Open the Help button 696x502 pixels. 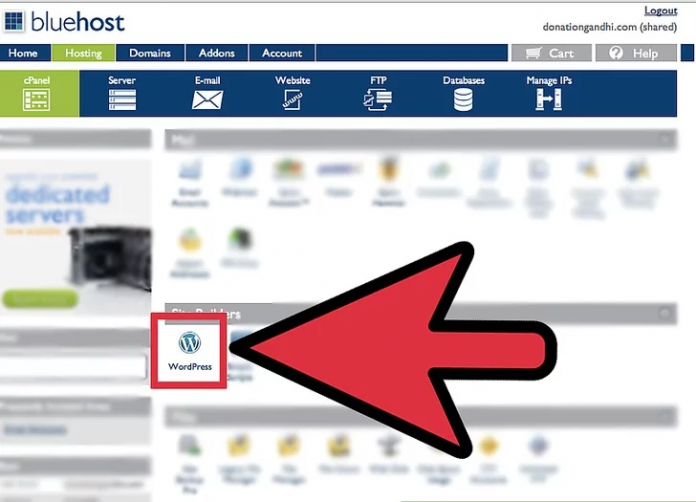pos(634,53)
